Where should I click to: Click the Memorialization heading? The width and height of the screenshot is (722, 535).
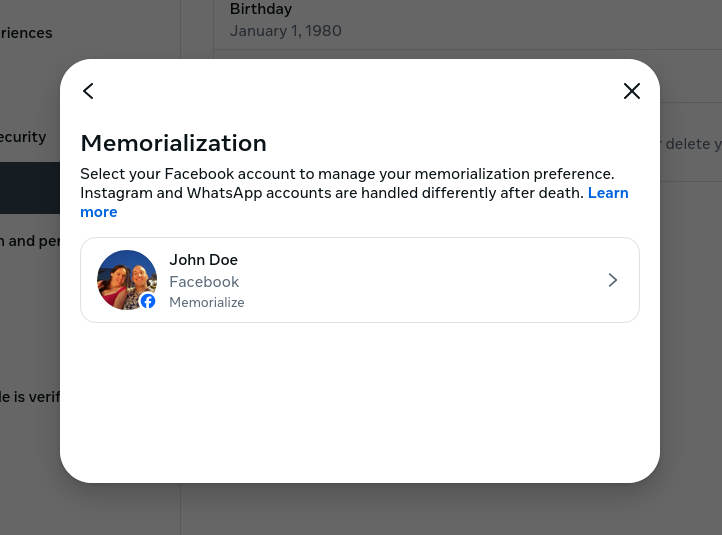click(x=173, y=143)
